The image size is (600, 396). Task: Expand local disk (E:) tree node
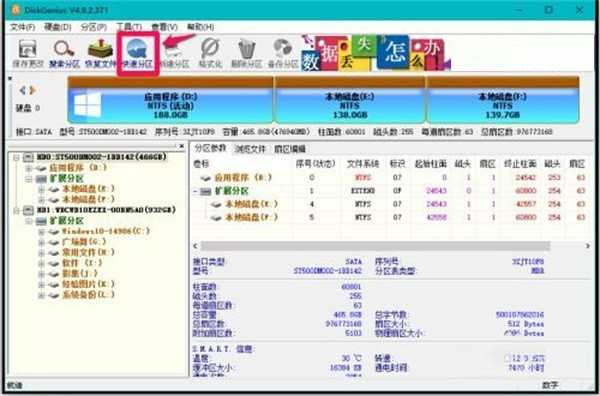[x=41, y=189]
